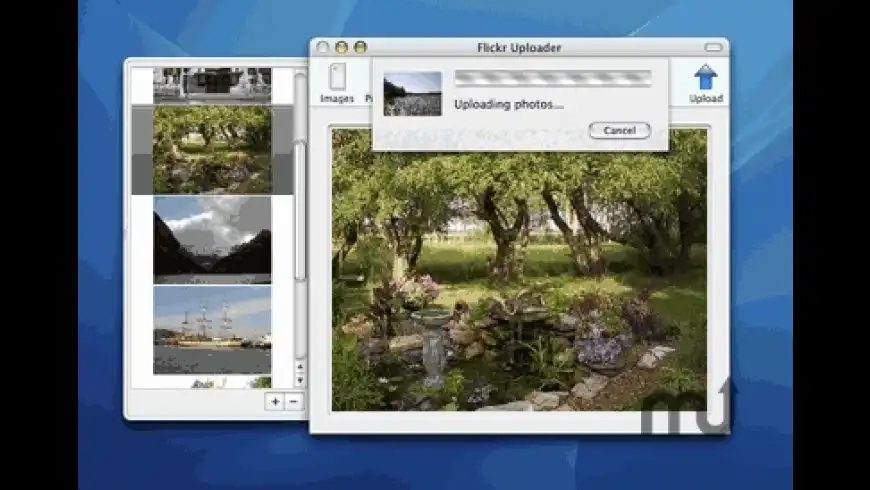870x490 pixels.
Task: Cancel the photo upload
Action: (619, 130)
